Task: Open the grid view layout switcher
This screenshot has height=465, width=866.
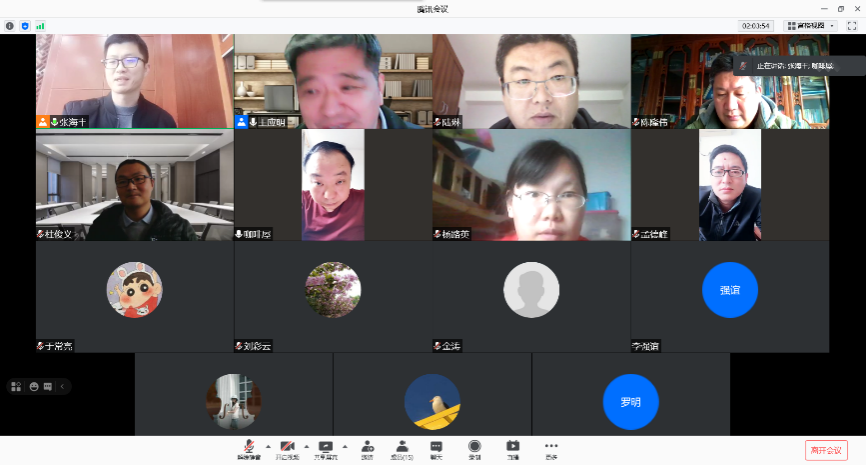Action: tap(810, 25)
